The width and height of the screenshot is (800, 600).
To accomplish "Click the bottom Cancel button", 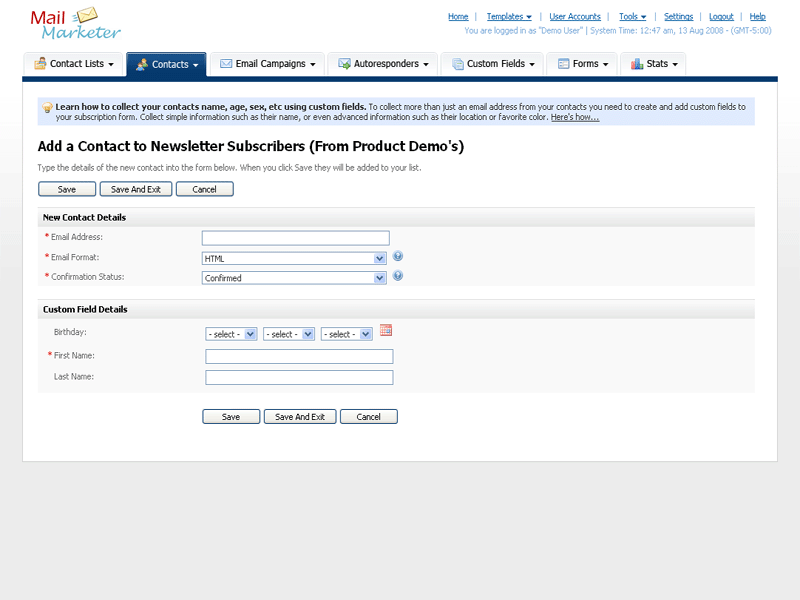I will [368, 417].
